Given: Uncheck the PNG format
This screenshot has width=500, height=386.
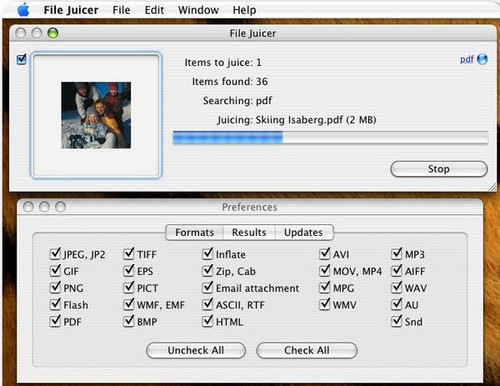Looking at the screenshot, I should click(55, 287).
